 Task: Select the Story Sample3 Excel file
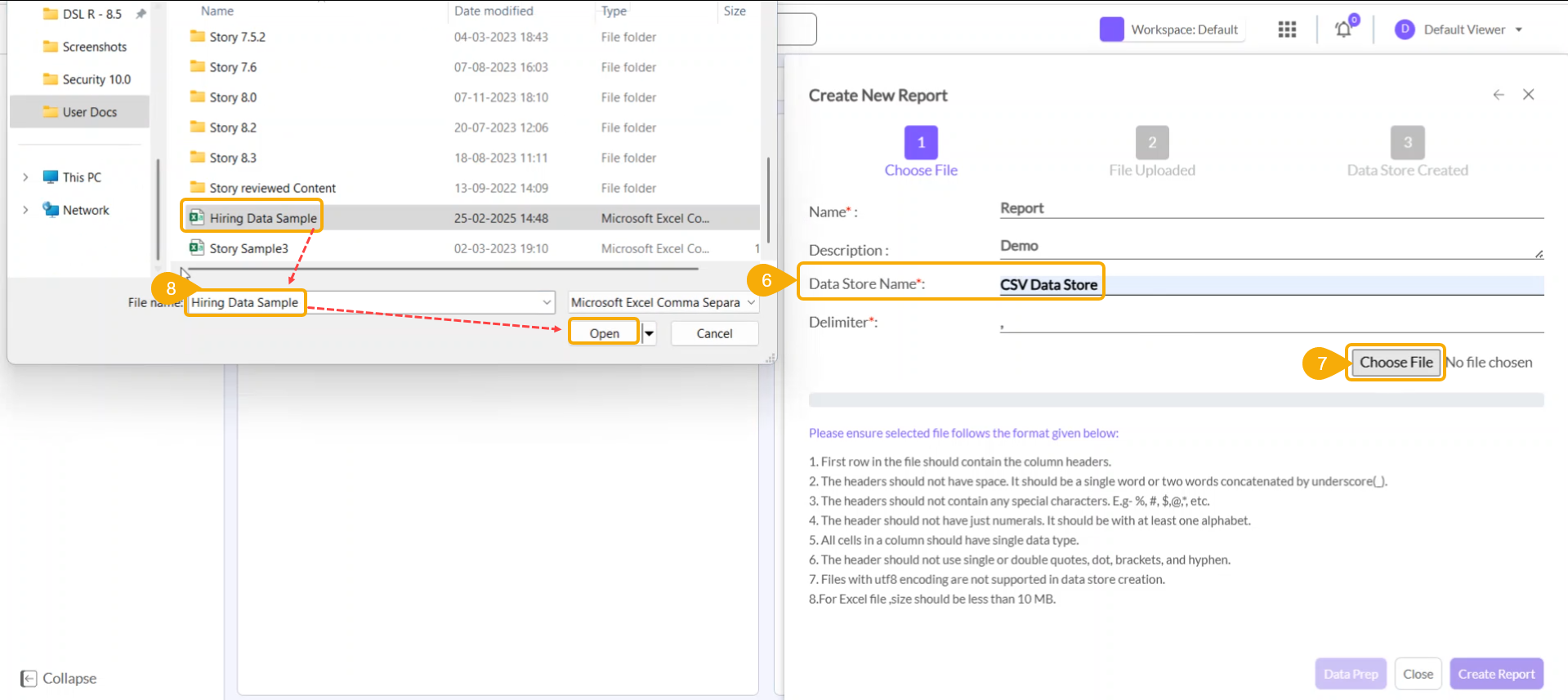pos(248,248)
